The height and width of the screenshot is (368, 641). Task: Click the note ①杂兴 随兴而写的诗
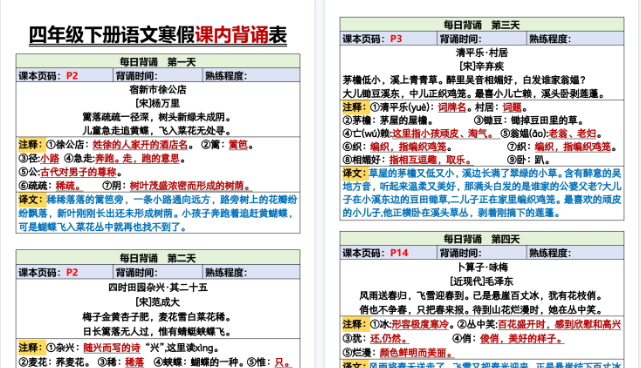pyautogui.click(x=94, y=348)
